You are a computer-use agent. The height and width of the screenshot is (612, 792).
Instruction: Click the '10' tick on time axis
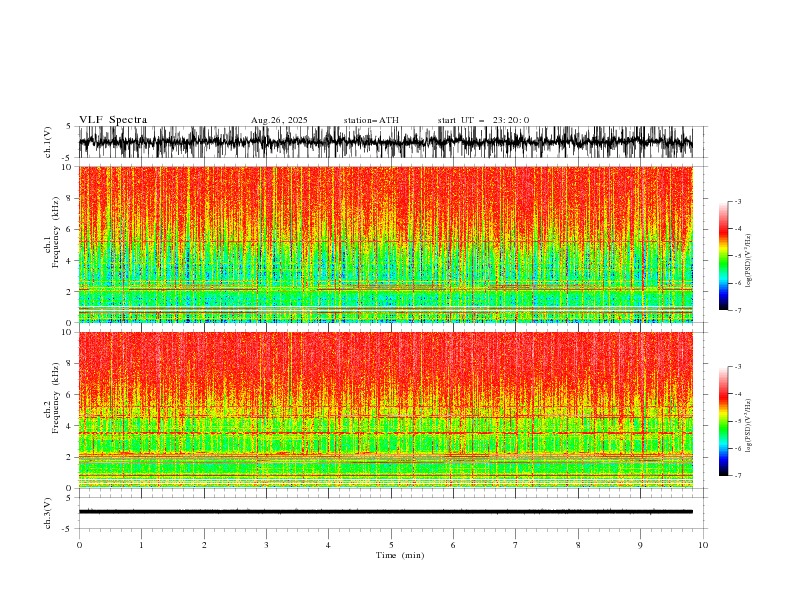[x=703, y=545]
